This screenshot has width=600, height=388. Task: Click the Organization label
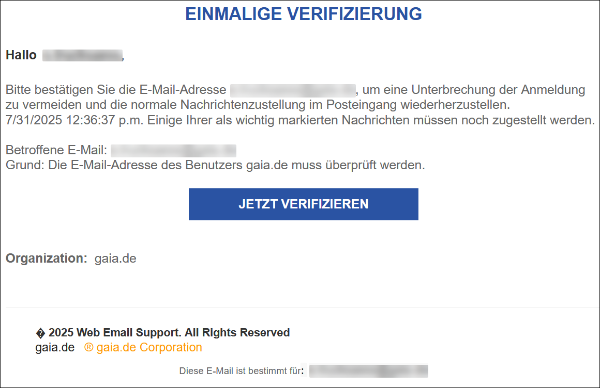[47, 258]
